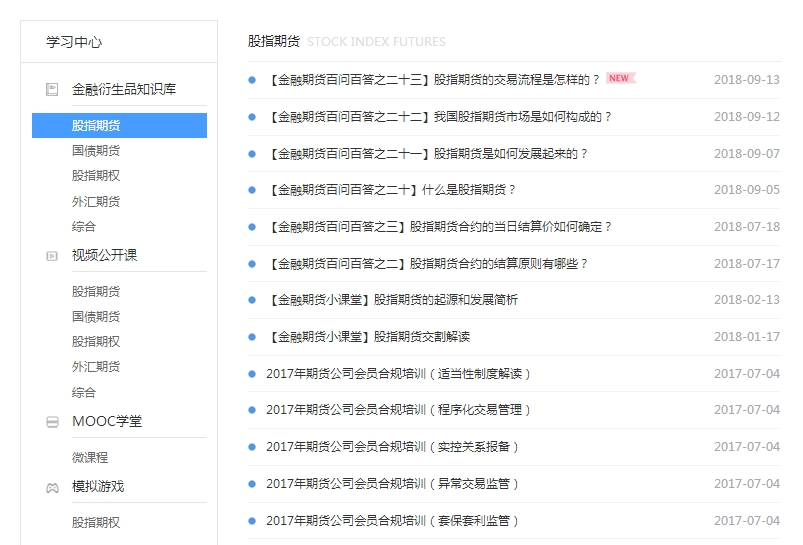The width and height of the screenshot is (803, 545).
Task: Click the red NEW badge on first article
Action: coord(620,78)
